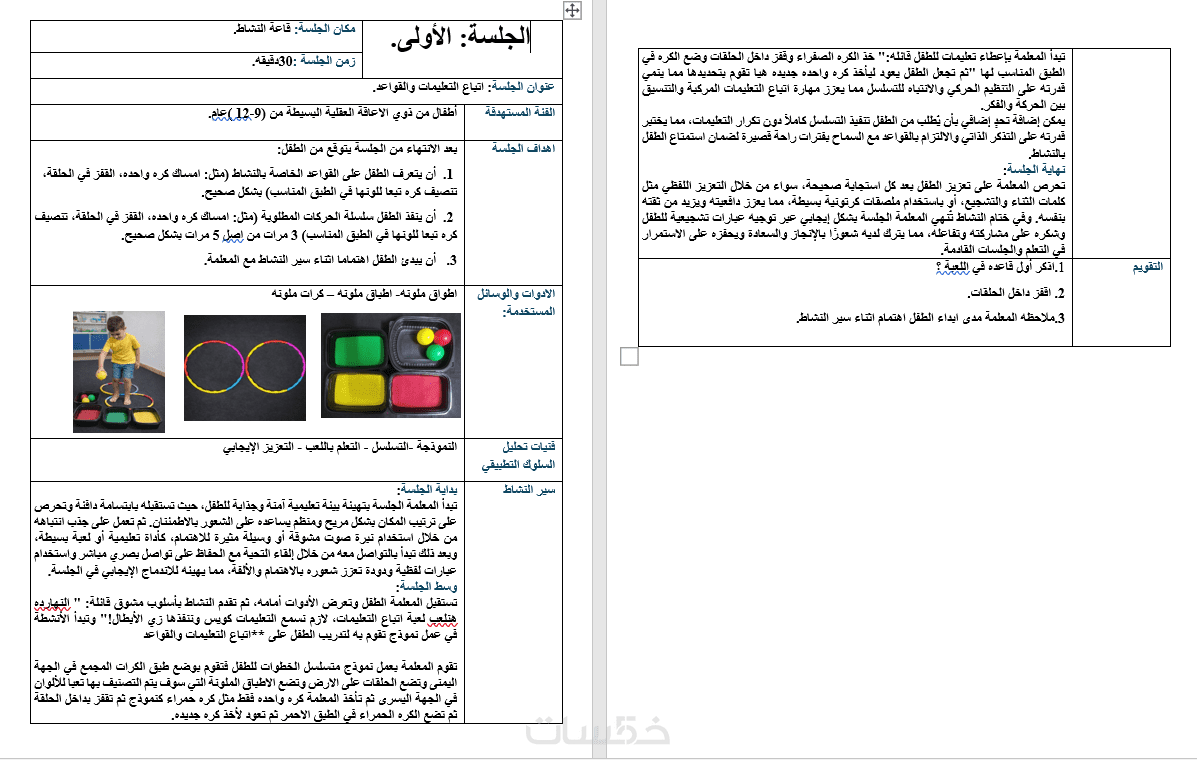The width and height of the screenshot is (1197, 760).
Task: Click objective 2 starting "أن ينفذ الطفل سلسلة الحركات"
Action: [x=246, y=226]
